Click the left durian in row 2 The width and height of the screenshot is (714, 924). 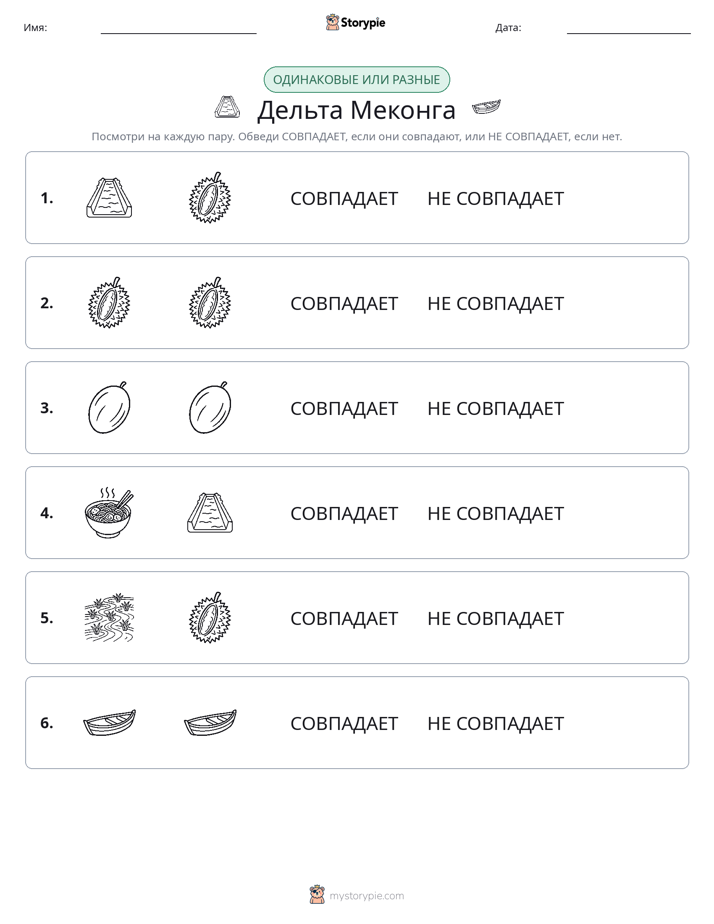[x=109, y=302]
